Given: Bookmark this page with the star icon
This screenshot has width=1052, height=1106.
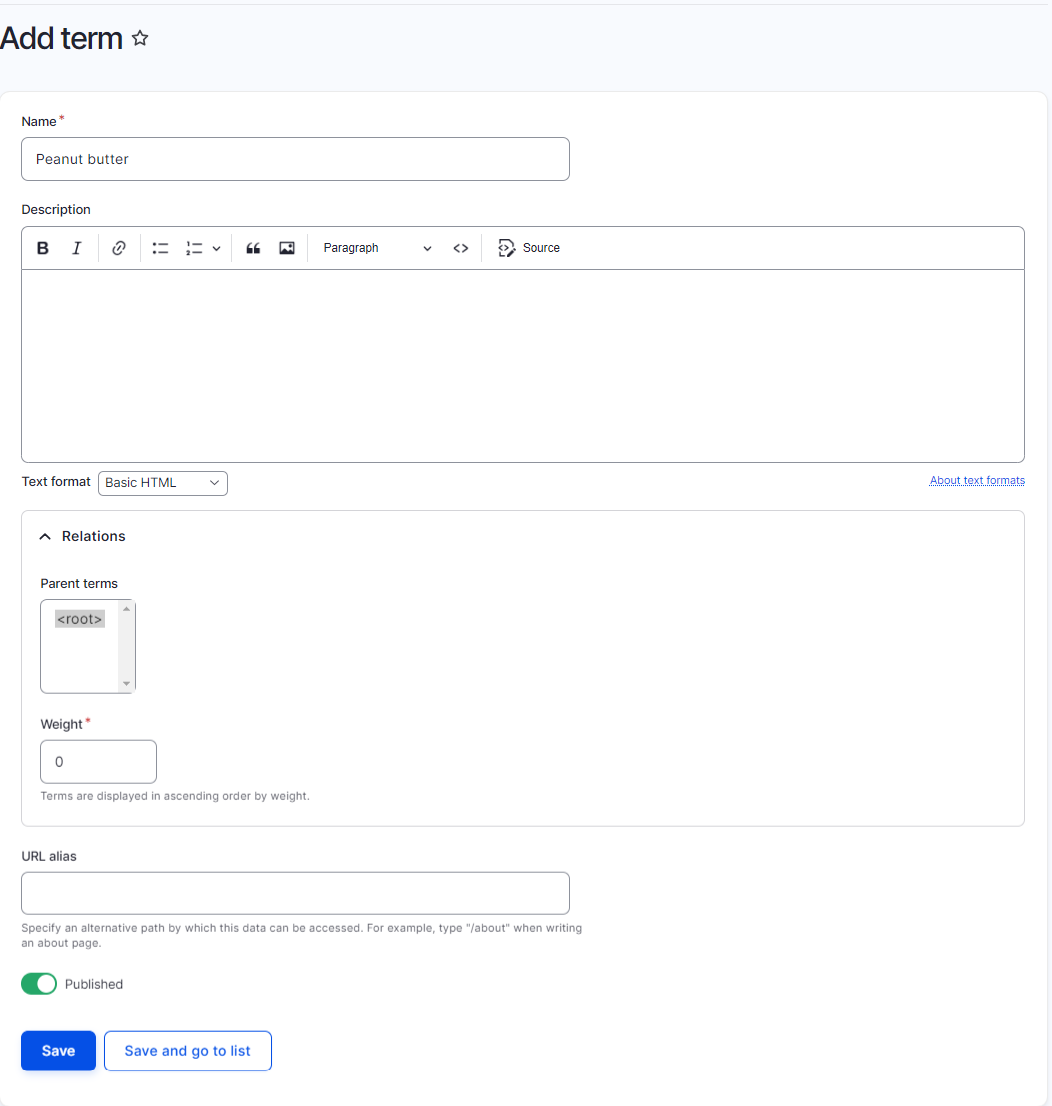Looking at the screenshot, I should pyautogui.click(x=139, y=38).
